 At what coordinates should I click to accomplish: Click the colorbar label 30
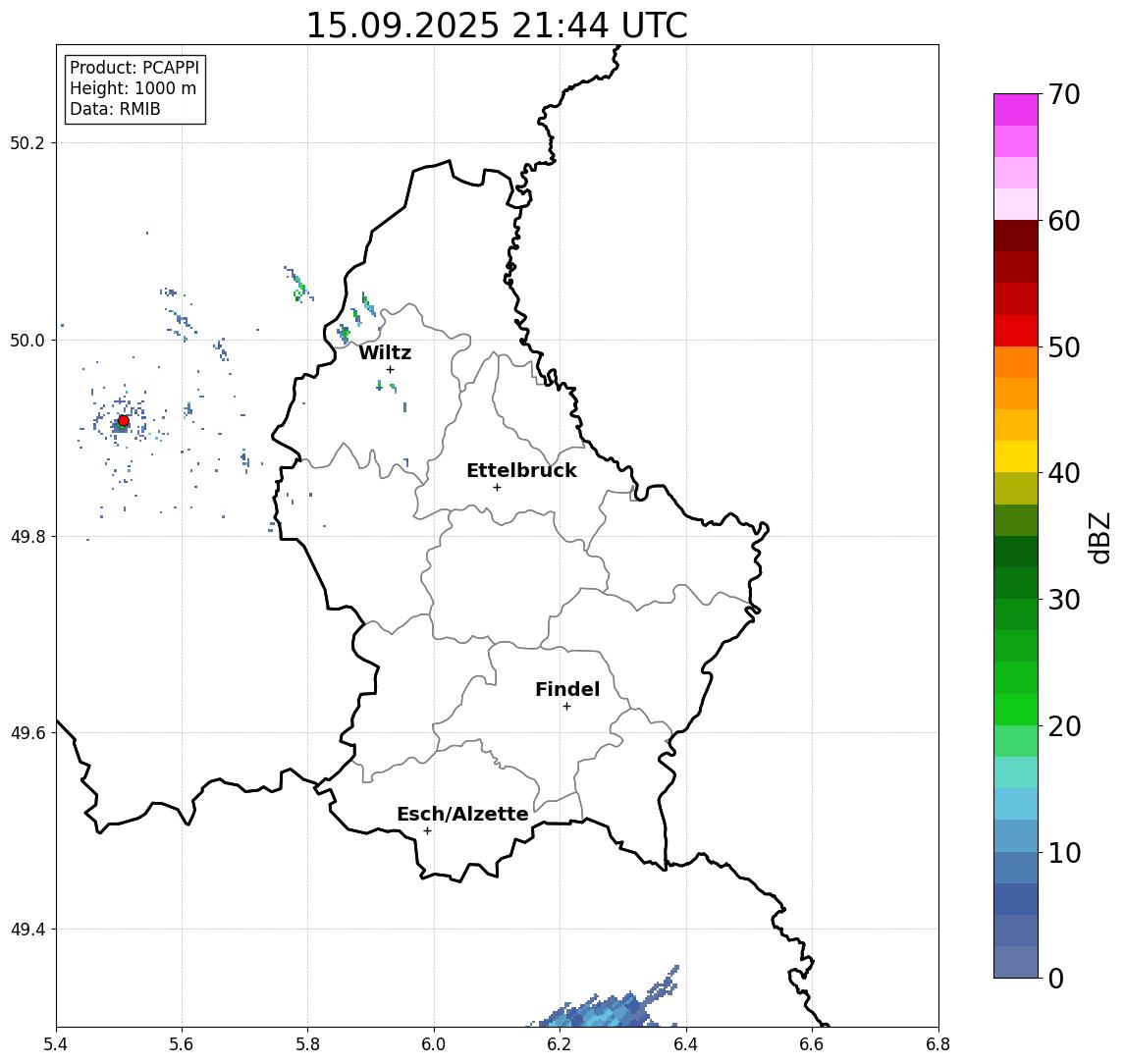(1064, 600)
